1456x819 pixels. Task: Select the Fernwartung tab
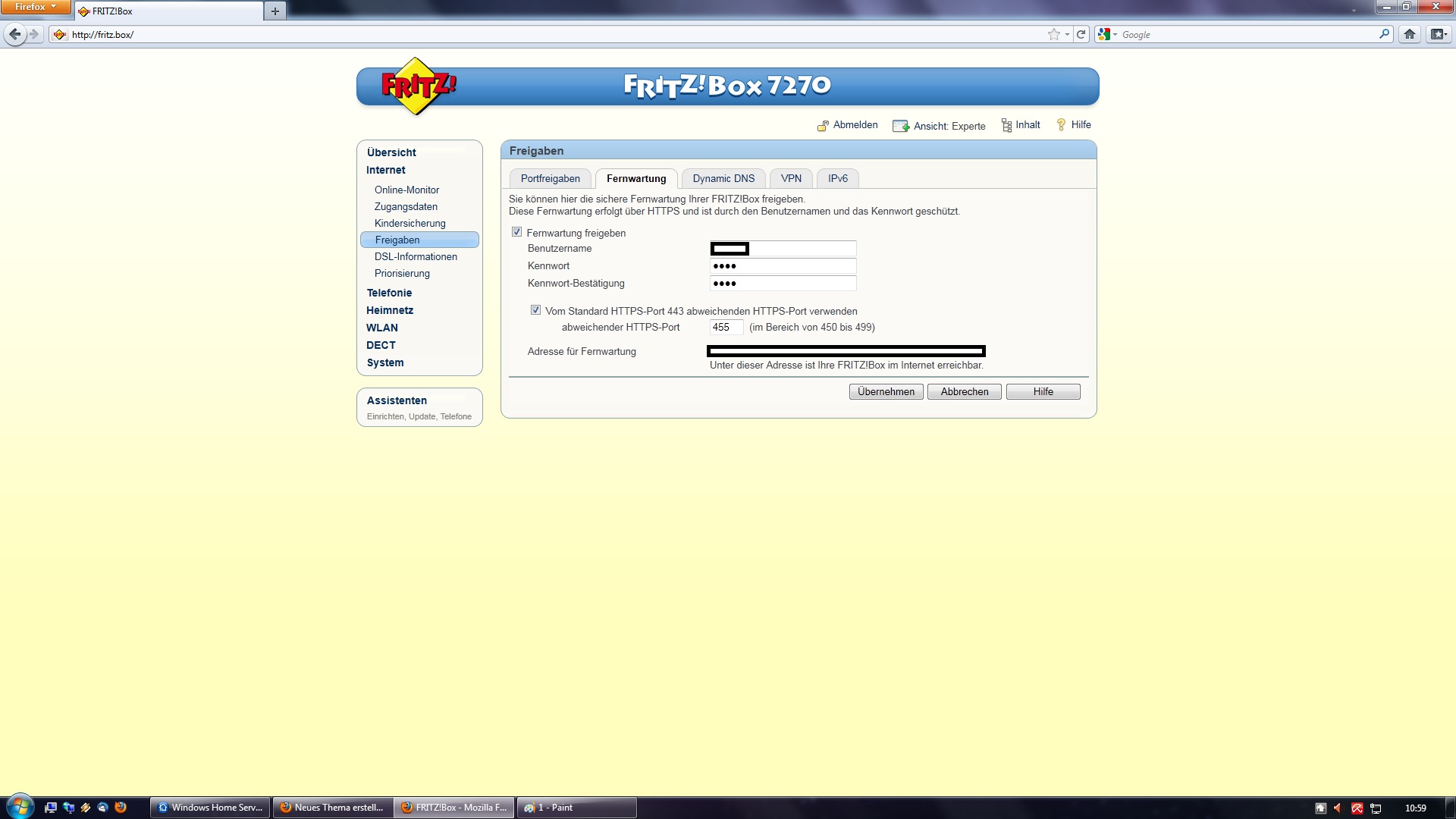[636, 178]
